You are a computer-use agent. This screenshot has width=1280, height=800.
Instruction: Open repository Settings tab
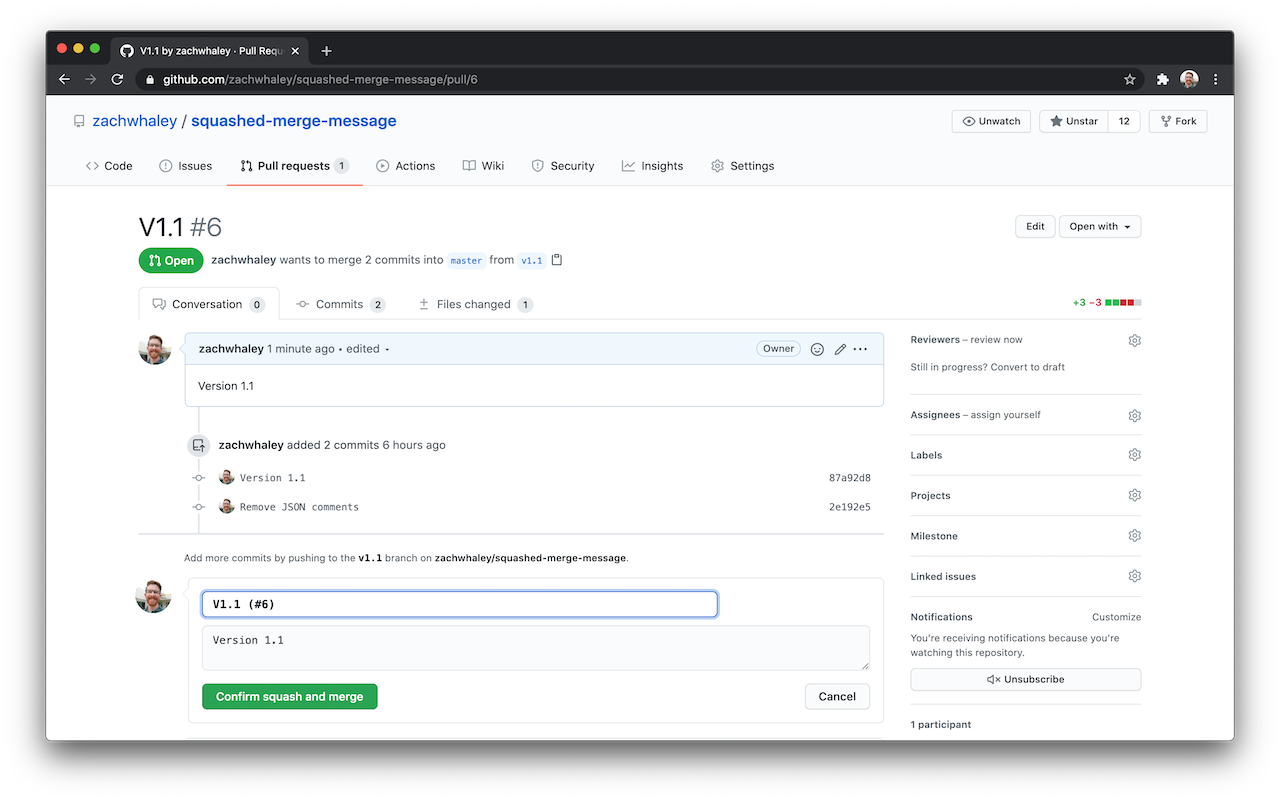742,166
